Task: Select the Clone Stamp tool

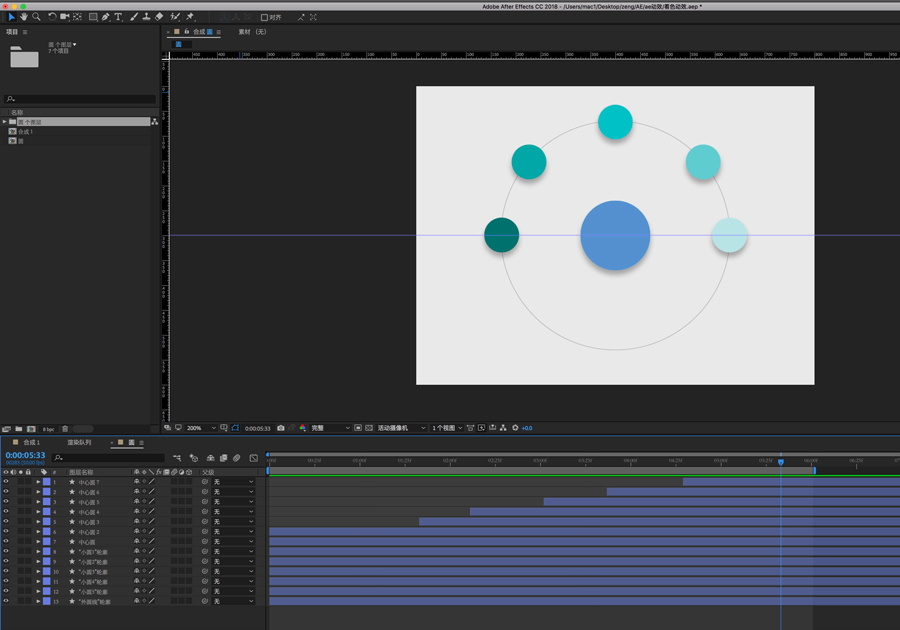Action: pyautogui.click(x=146, y=17)
